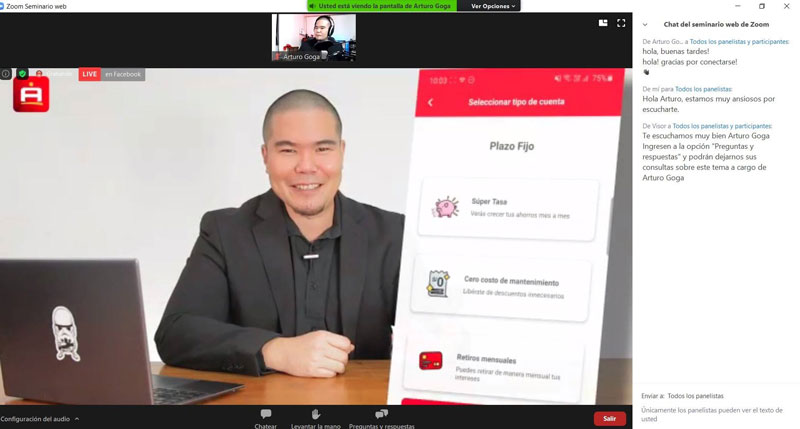Click 'Chat del seminario web de Zoom' title
The height and width of the screenshot is (429, 800).
[x=716, y=24]
